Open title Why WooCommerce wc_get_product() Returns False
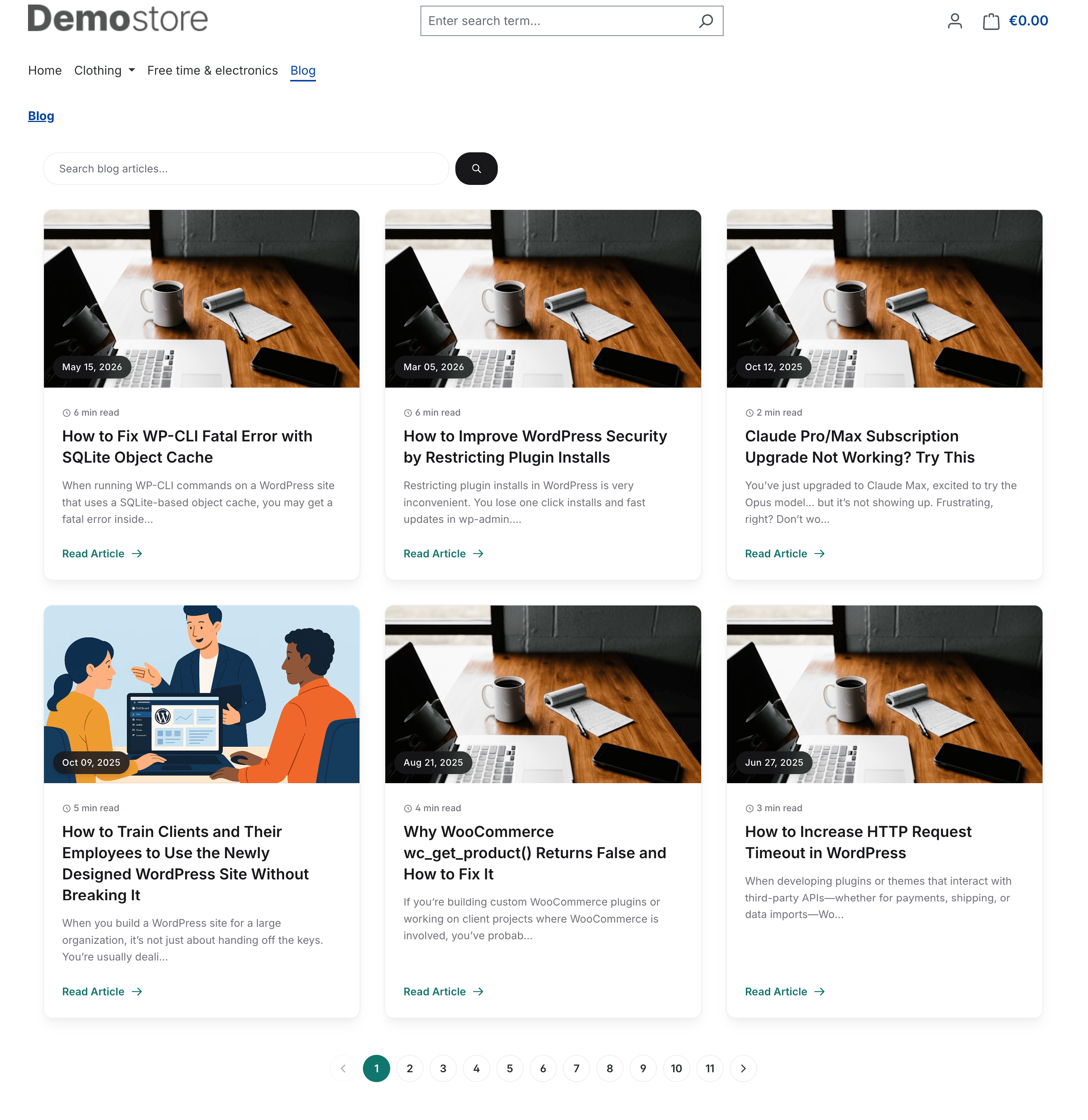The height and width of the screenshot is (1120, 1088). pos(535,853)
